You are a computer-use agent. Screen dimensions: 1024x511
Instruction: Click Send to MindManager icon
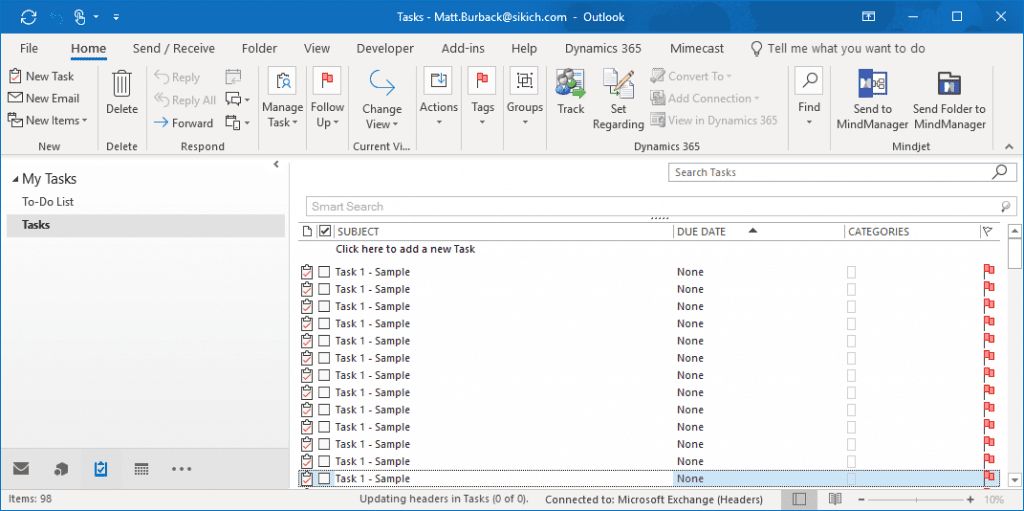point(872,84)
